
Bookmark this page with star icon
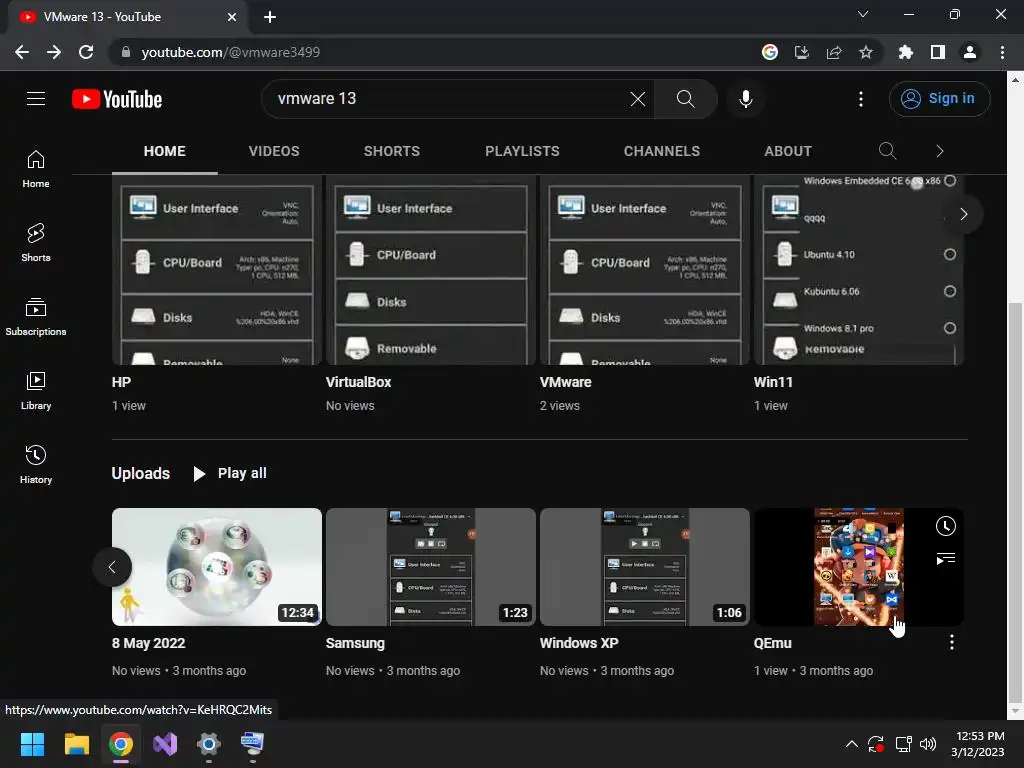(x=865, y=52)
